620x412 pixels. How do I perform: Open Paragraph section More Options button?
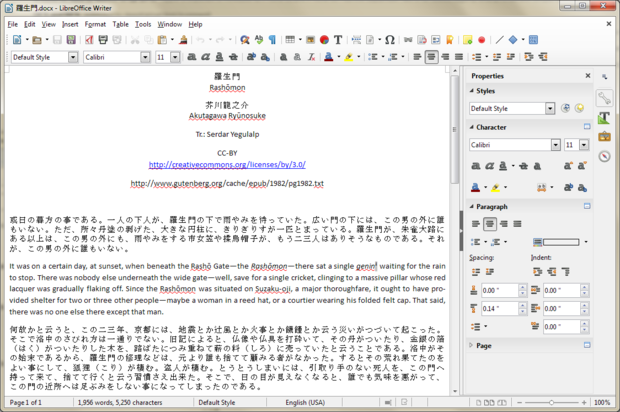587,206
